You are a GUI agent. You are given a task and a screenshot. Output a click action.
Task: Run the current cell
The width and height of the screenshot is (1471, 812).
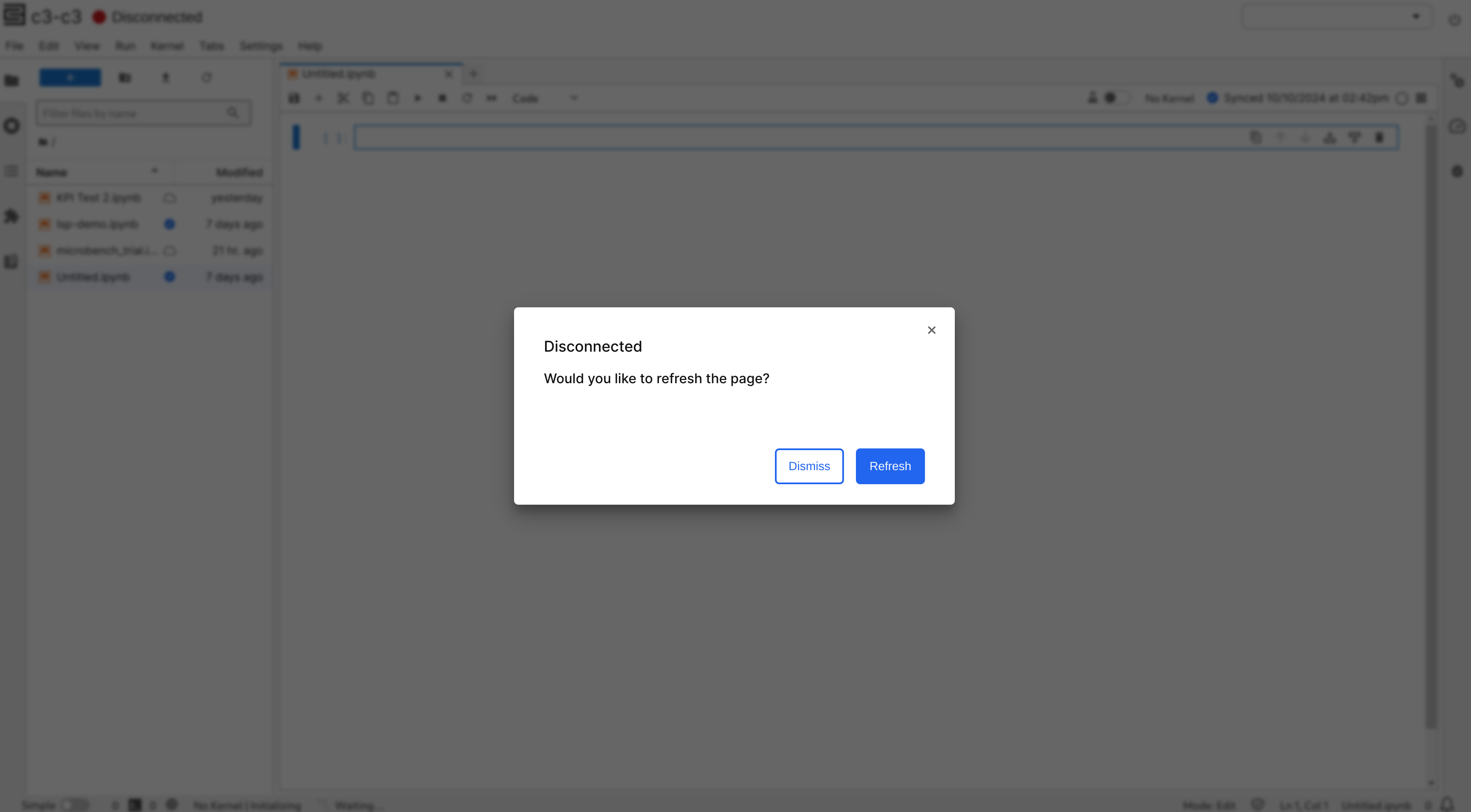(417, 98)
